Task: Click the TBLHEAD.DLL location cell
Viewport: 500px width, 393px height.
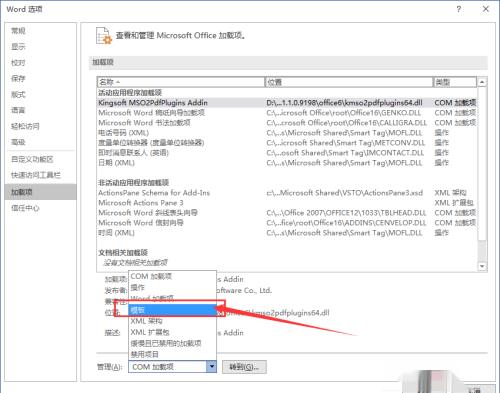Action: point(346,213)
